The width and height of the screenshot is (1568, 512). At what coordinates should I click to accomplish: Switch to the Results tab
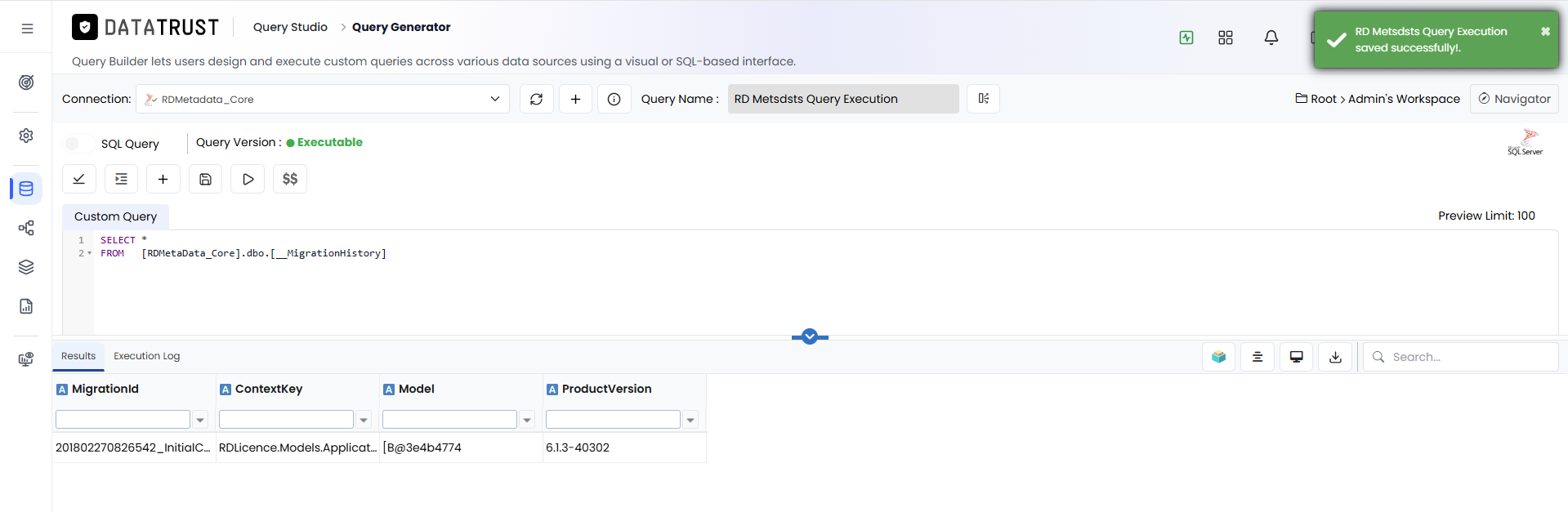(78, 356)
